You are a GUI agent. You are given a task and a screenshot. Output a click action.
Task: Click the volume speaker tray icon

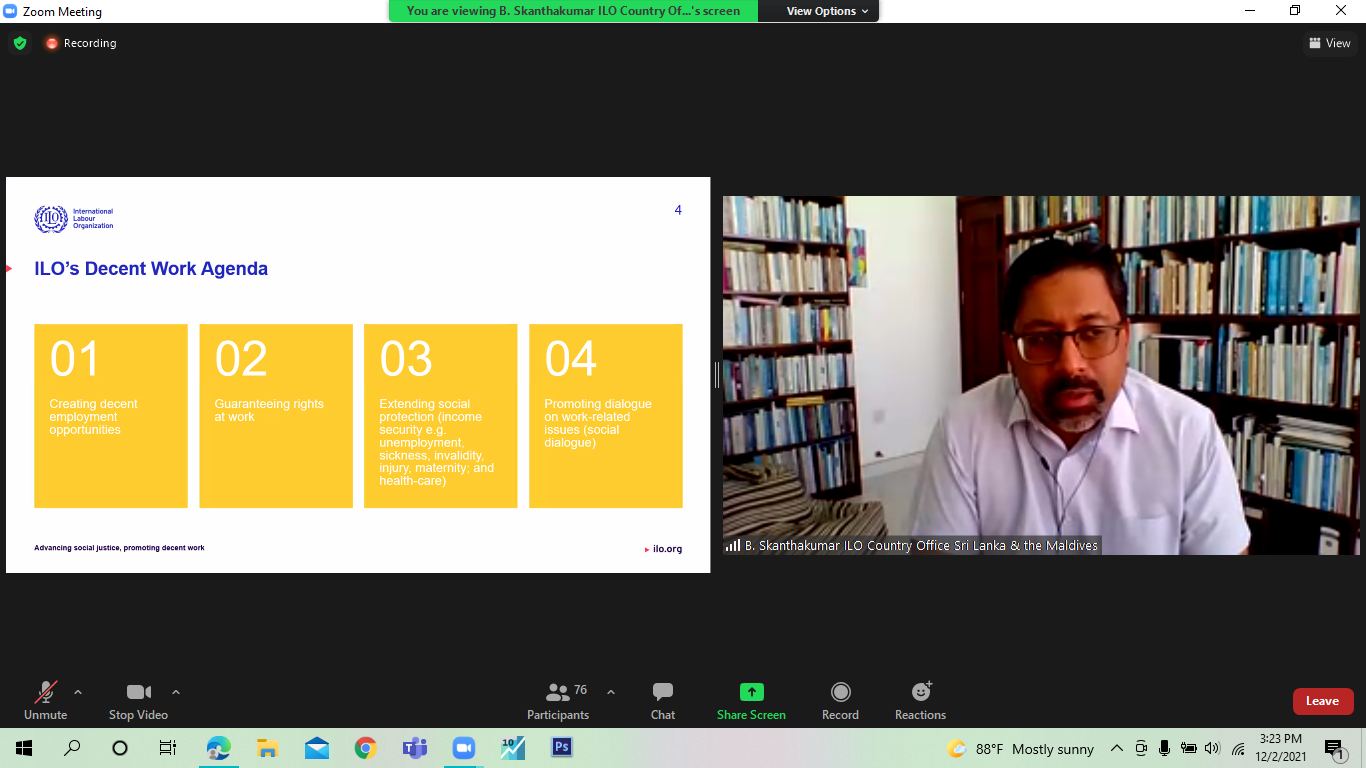point(1213,748)
